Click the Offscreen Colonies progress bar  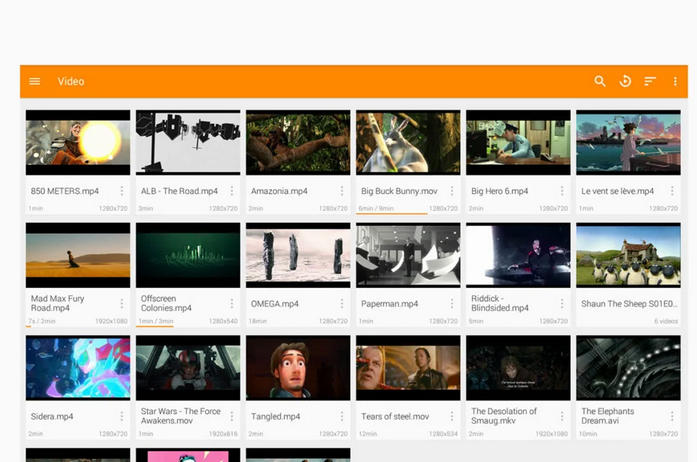(x=155, y=326)
